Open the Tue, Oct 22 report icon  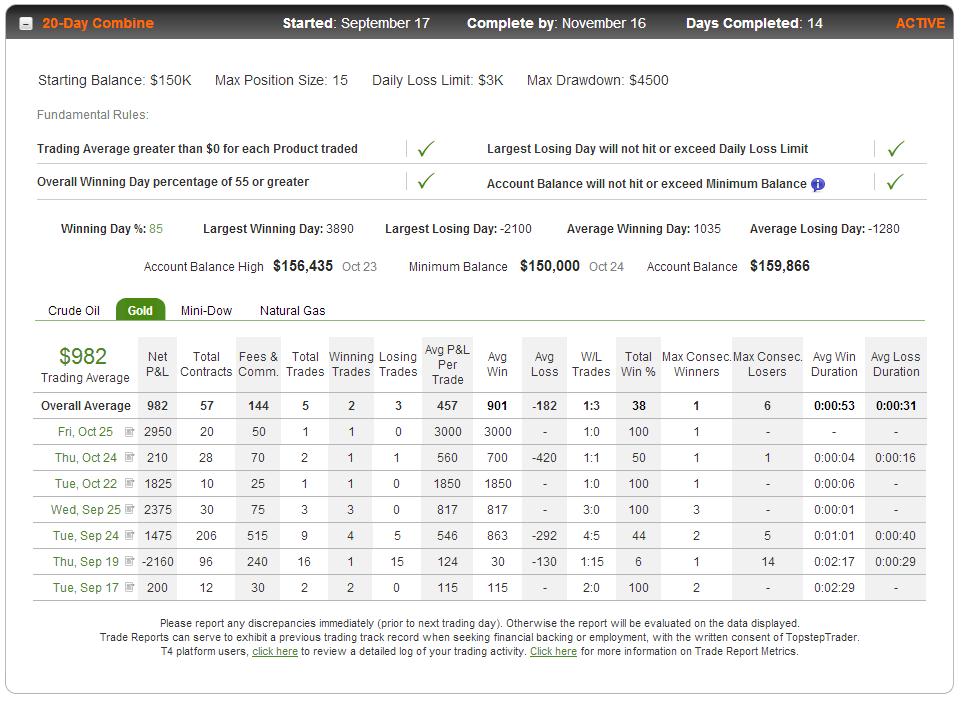point(129,483)
